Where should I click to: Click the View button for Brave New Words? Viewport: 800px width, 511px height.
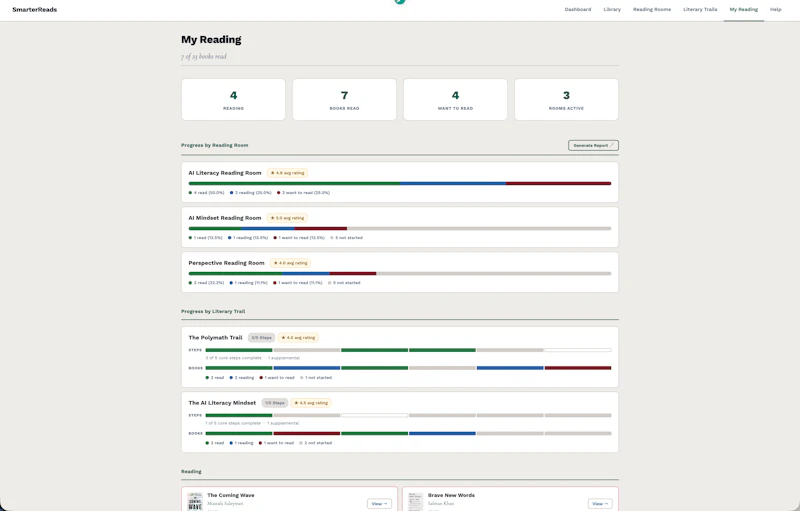point(600,503)
